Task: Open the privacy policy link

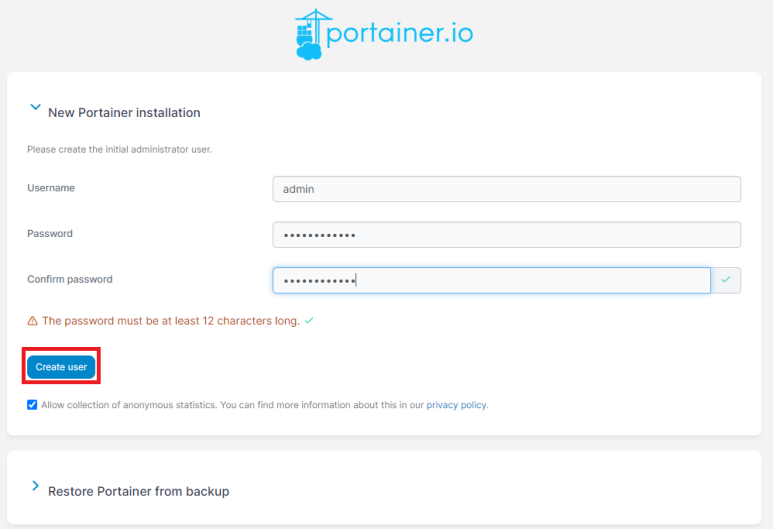Action: (456, 405)
